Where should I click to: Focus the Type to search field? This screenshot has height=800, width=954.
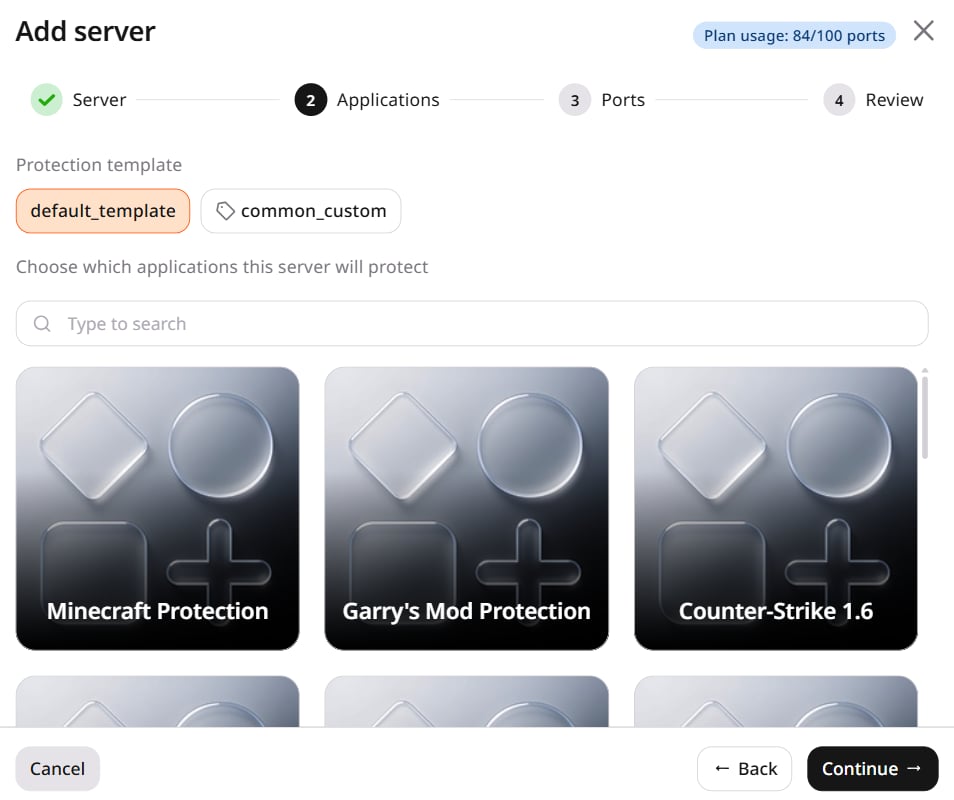(472, 324)
